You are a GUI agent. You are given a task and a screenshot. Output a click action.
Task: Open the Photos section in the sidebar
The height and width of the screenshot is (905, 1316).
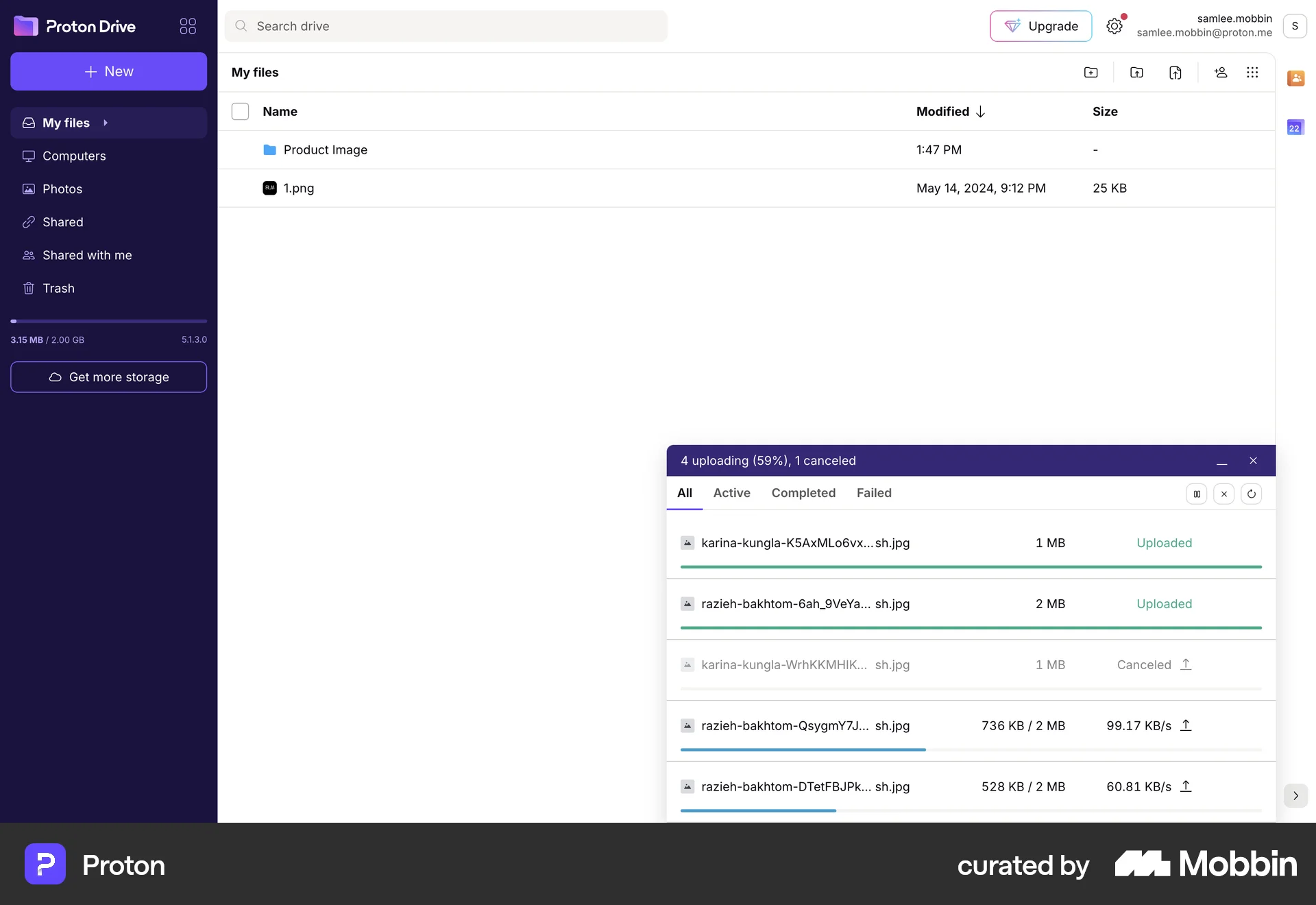62,189
